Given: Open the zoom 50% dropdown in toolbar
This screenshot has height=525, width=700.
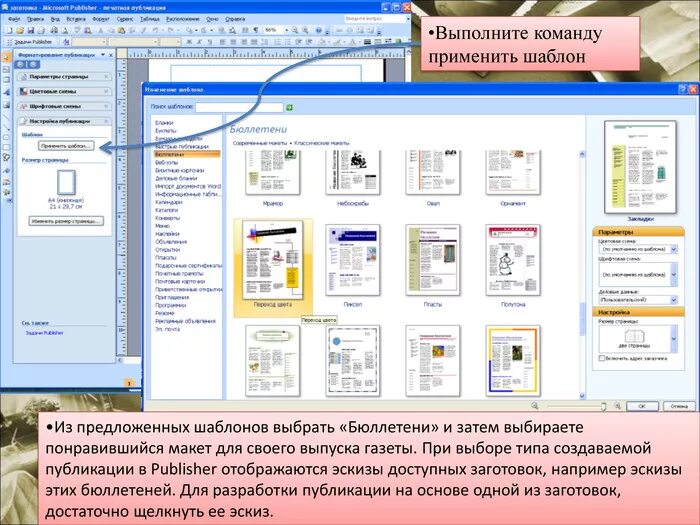Looking at the screenshot, I should coord(286,30).
